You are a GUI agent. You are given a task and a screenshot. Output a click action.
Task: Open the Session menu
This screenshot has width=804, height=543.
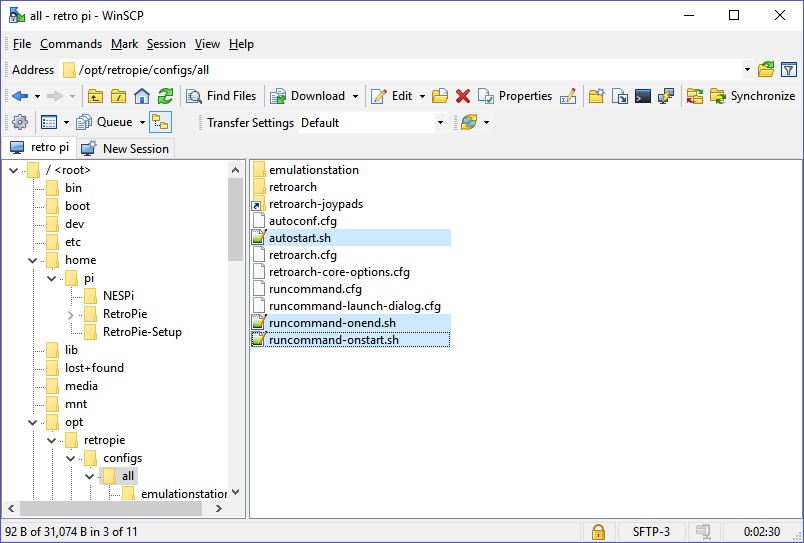click(166, 44)
